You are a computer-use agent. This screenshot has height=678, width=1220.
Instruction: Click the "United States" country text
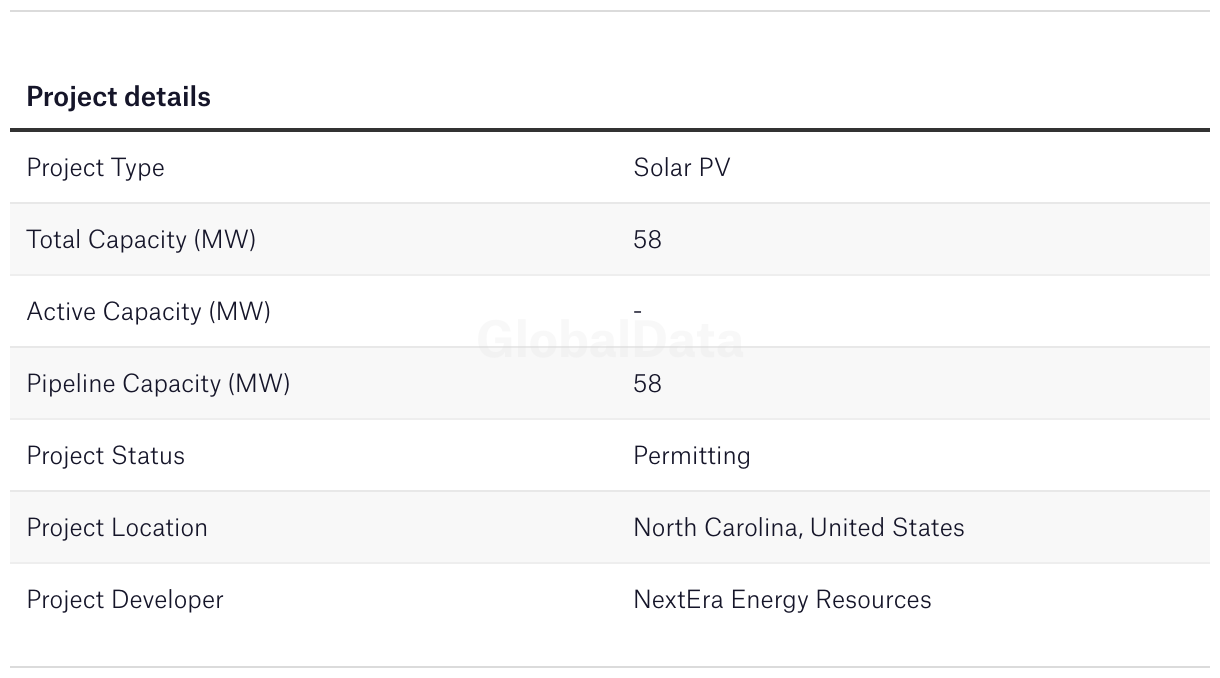887,528
